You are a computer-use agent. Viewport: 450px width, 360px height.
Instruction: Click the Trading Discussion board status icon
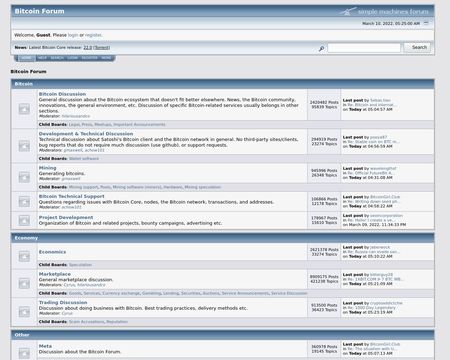pyautogui.click(x=24, y=312)
